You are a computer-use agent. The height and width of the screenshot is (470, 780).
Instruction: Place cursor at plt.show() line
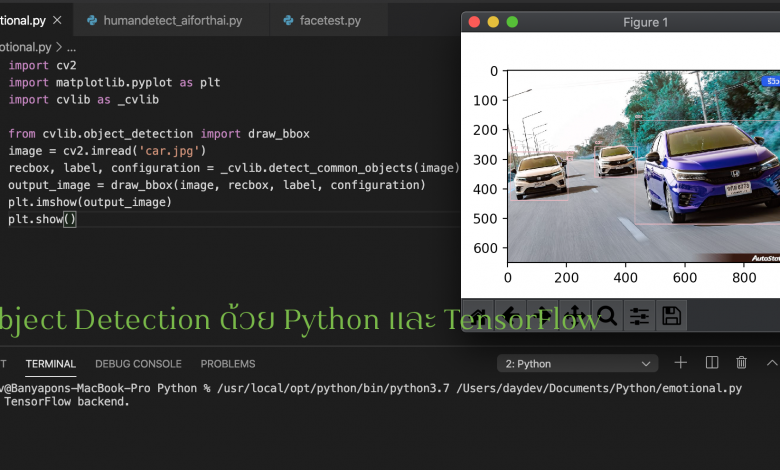(42, 219)
